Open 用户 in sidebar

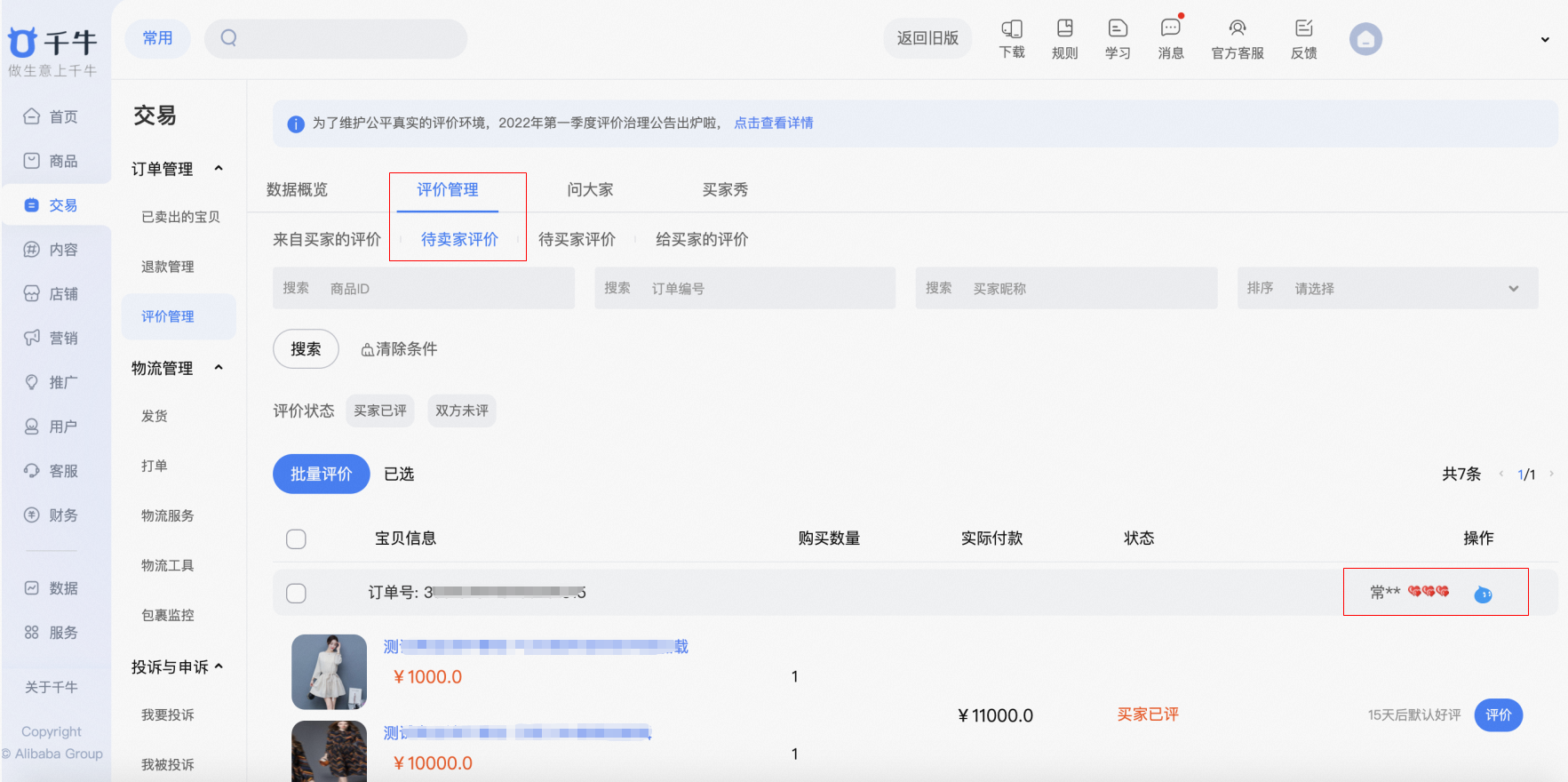(52, 427)
